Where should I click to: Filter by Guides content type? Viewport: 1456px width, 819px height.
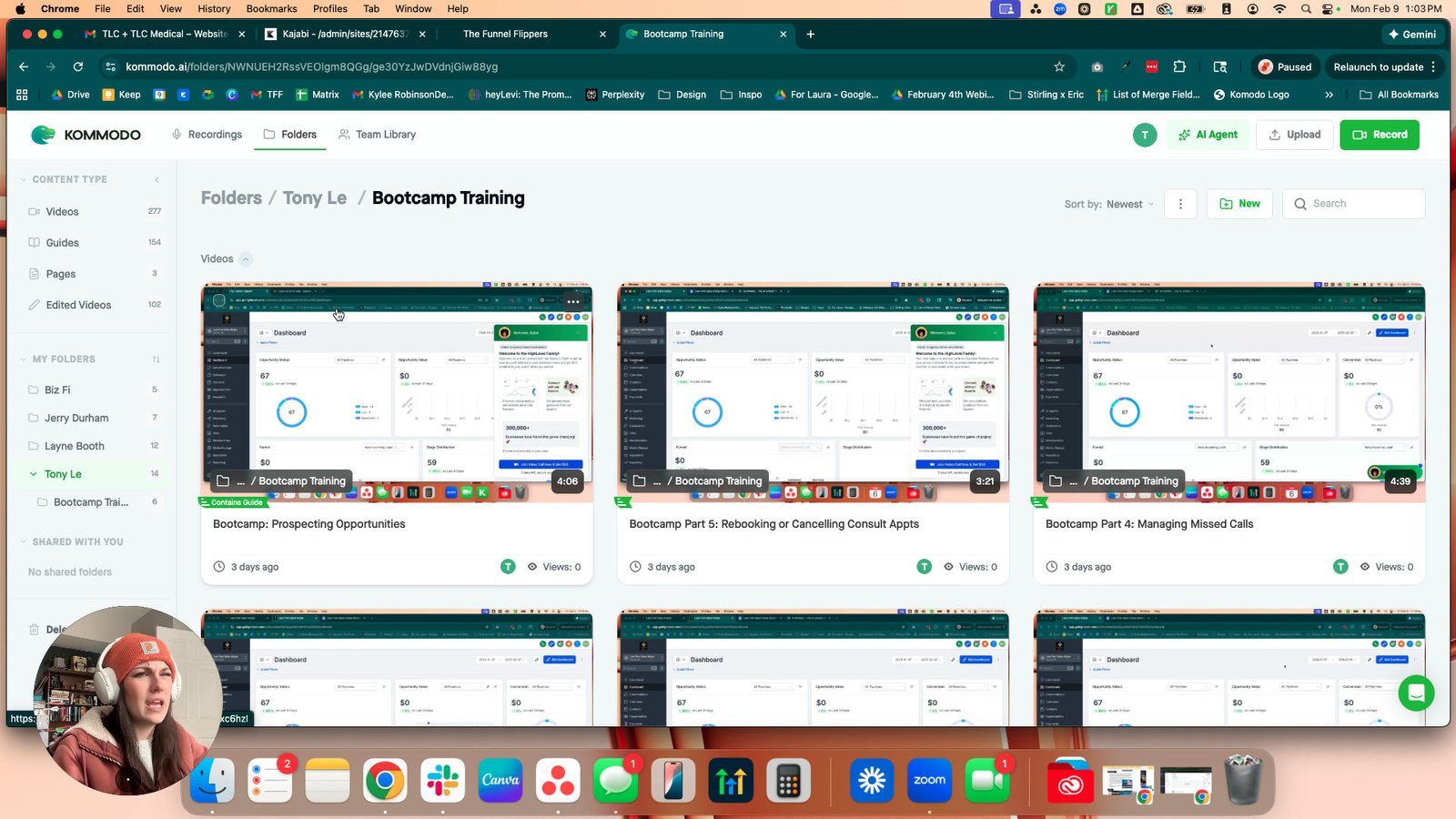pos(94,242)
